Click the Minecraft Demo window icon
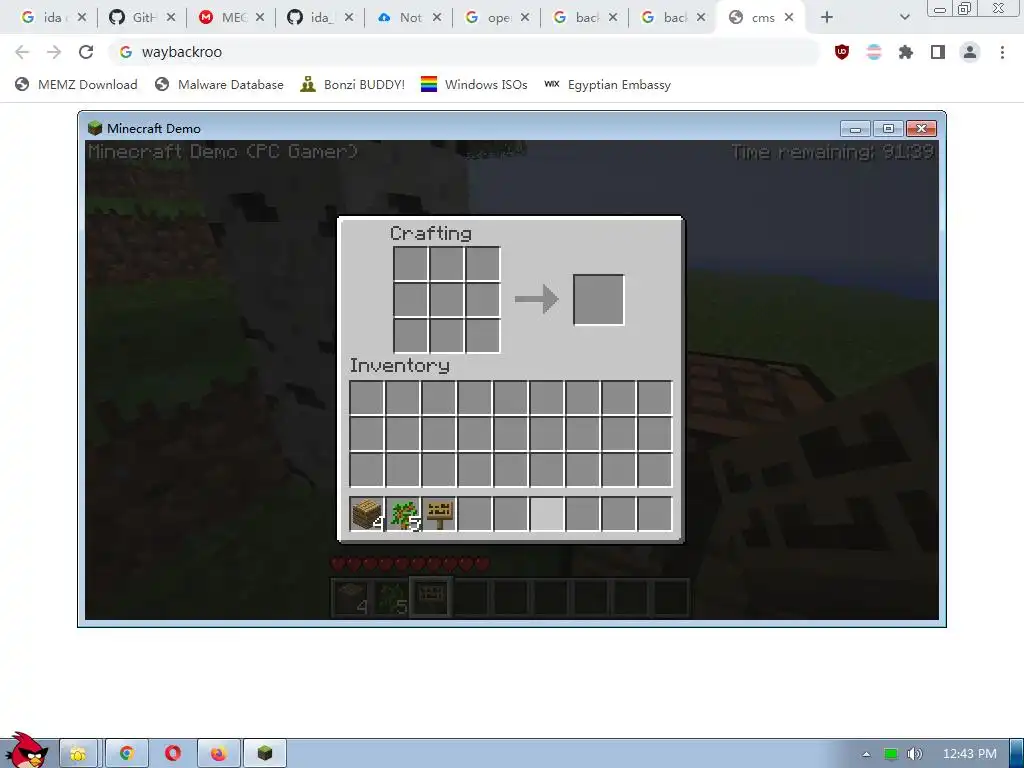Screen dimensions: 1024x768 coord(95,128)
